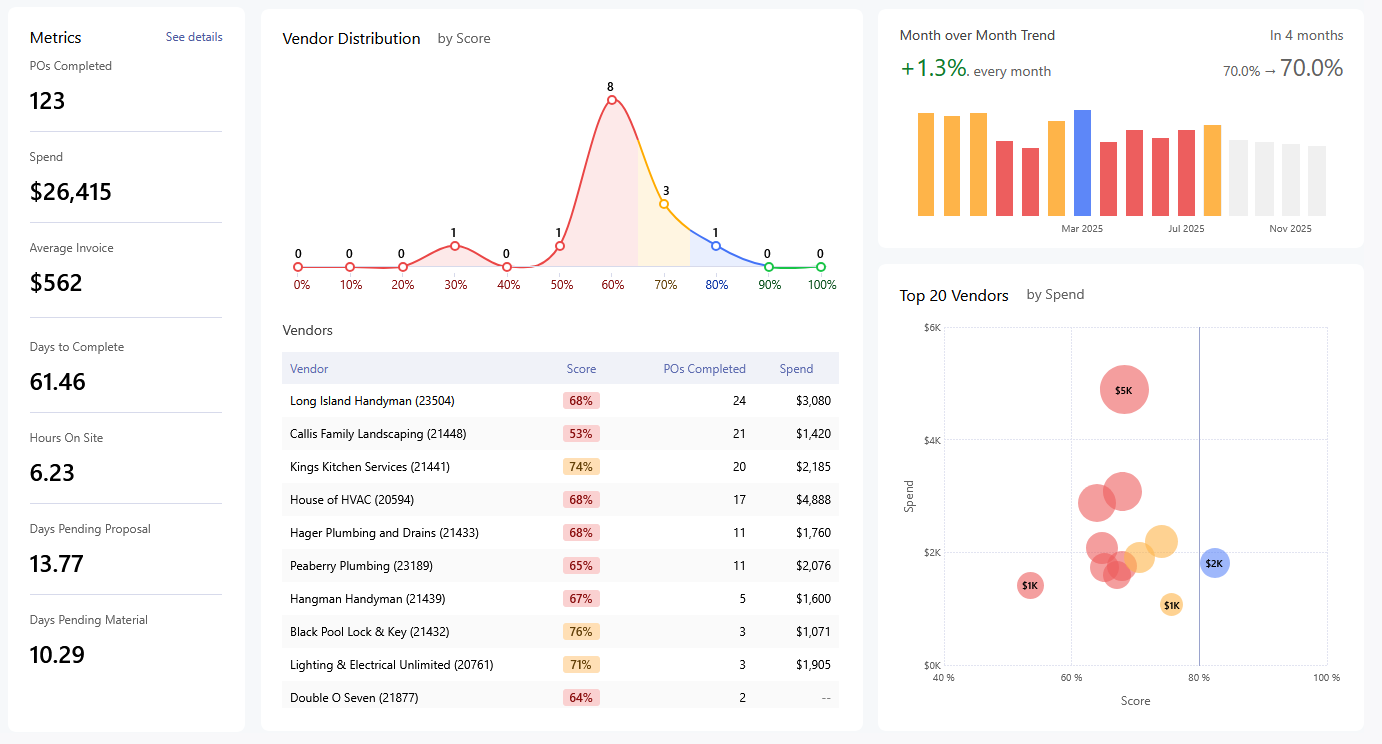Click the distribution point at 50%
Screen dimensions: 1382x744
[x=560, y=246]
